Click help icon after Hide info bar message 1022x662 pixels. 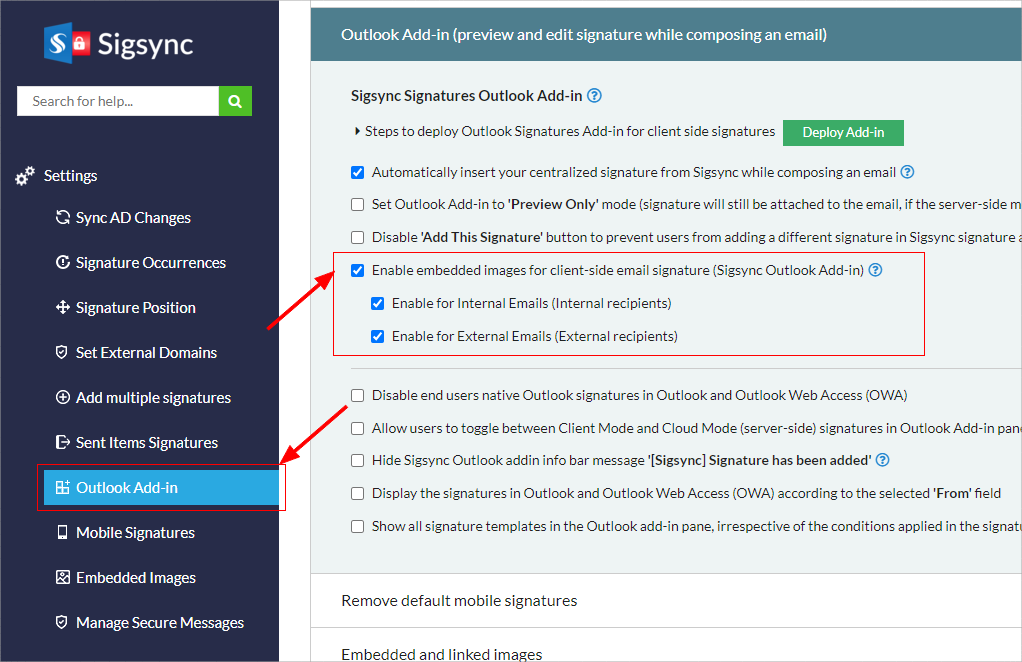tap(882, 461)
